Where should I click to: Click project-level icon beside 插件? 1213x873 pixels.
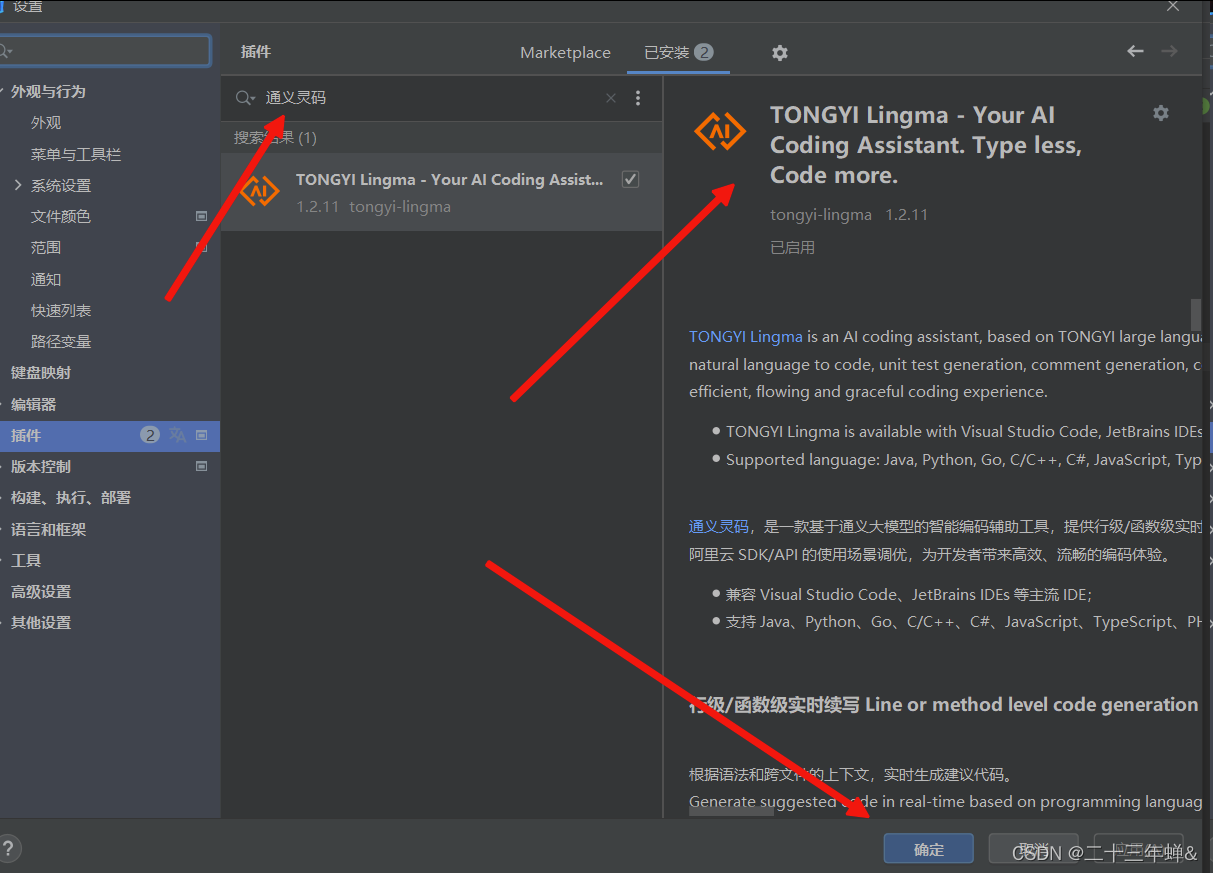[201, 435]
